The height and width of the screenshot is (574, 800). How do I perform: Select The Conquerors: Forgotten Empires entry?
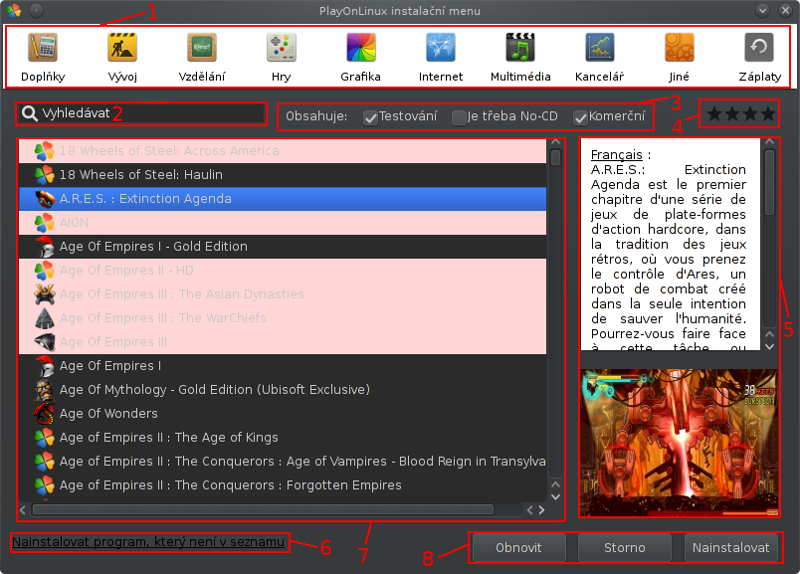coord(282,485)
